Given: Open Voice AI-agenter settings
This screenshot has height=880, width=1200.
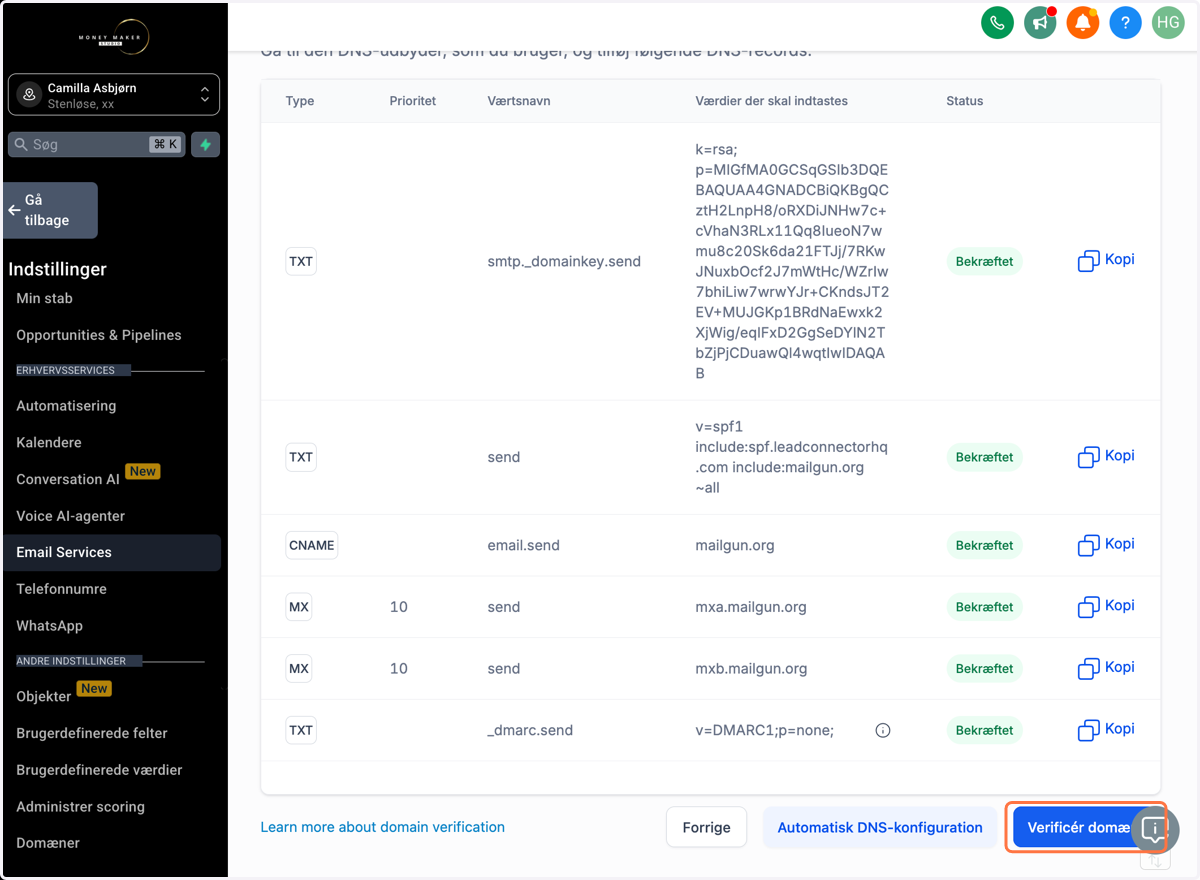Looking at the screenshot, I should [x=71, y=516].
